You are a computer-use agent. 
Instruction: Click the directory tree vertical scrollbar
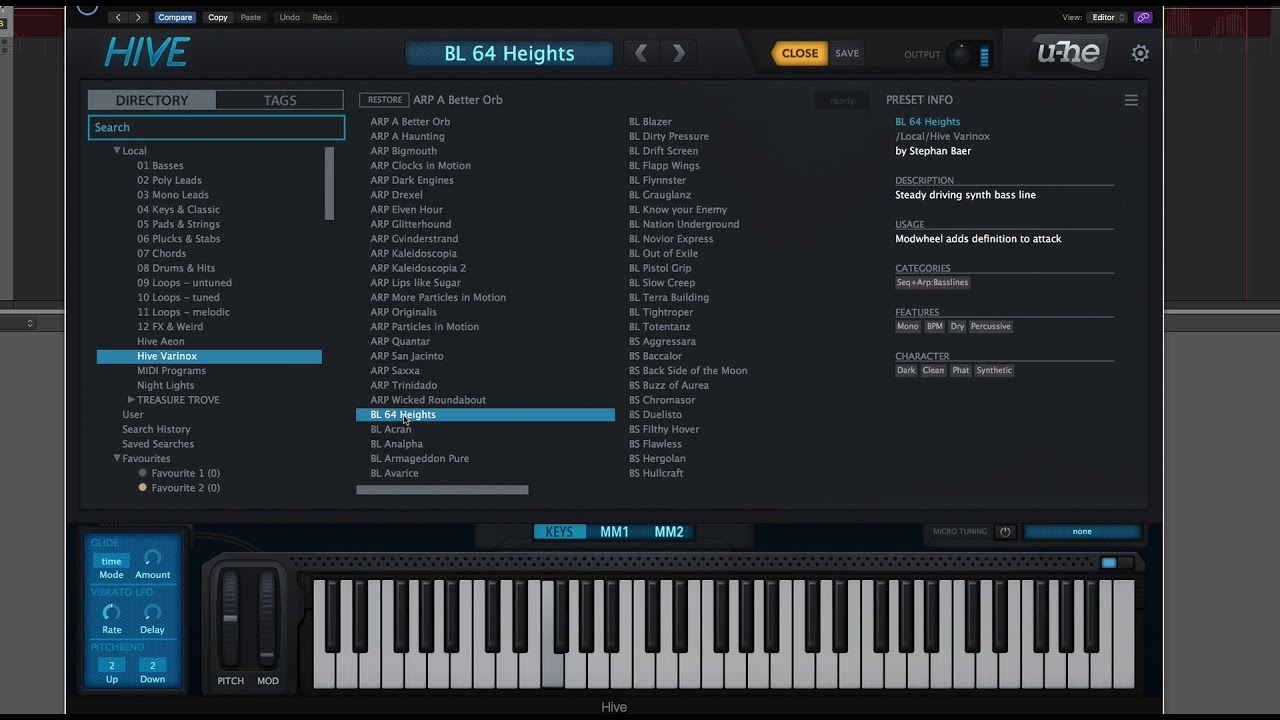(329, 183)
